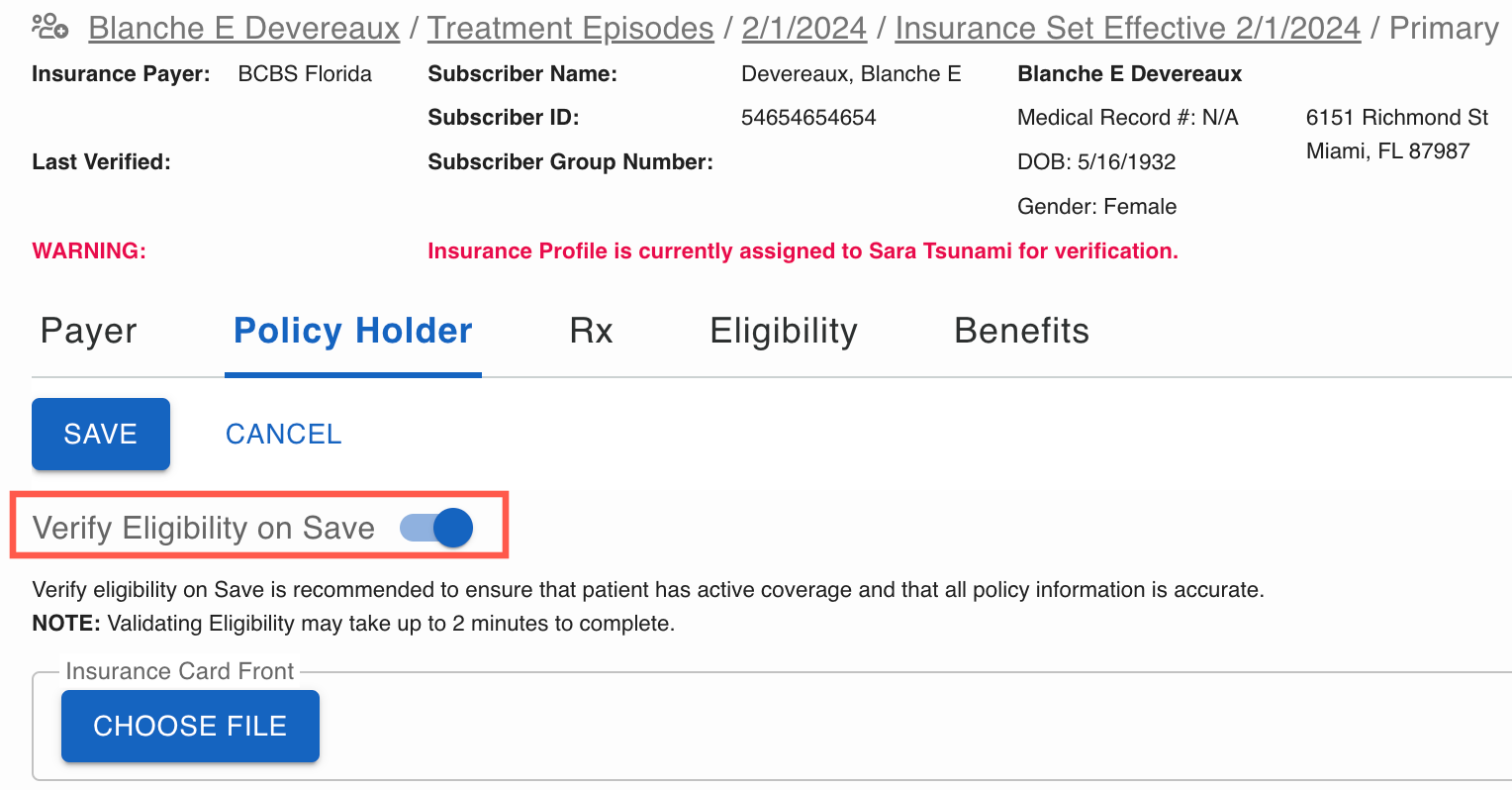Toggle off Verify Eligibility on Save switch
Screen dimensions: 1512x790
click(x=436, y=528)
